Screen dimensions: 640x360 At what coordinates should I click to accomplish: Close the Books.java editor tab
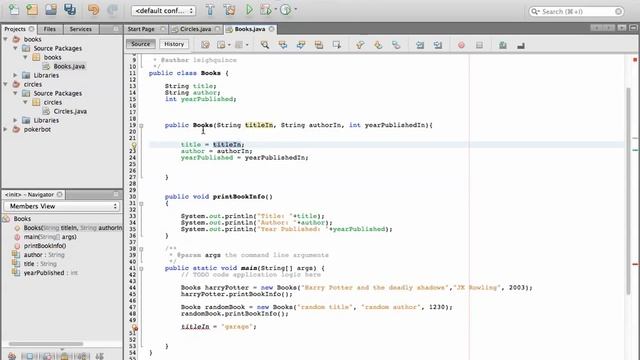point(271,29)
